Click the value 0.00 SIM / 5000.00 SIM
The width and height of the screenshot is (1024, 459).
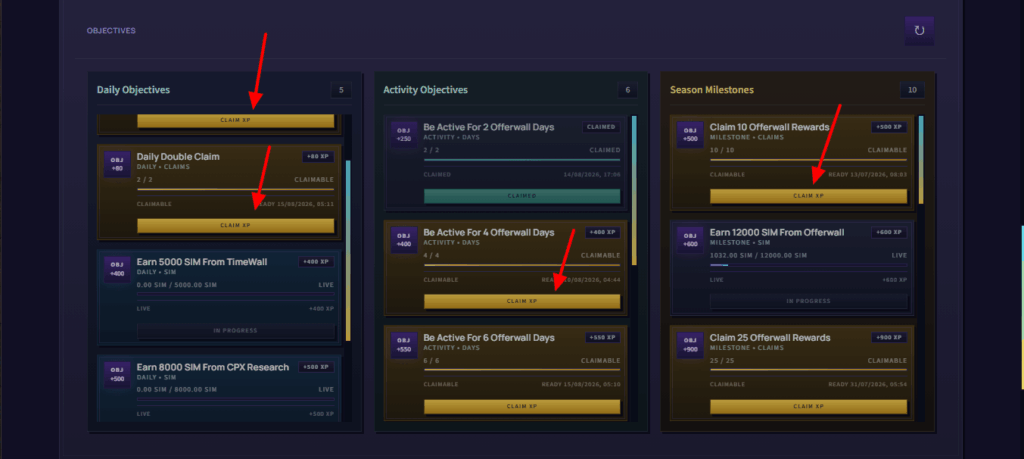tap(177, 285)
